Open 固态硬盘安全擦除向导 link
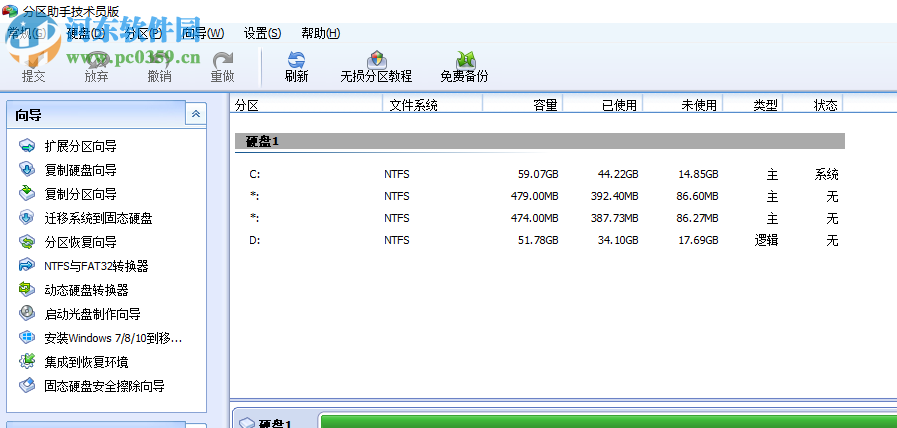Viewport: 897px width, 428px height. [104, 386]
